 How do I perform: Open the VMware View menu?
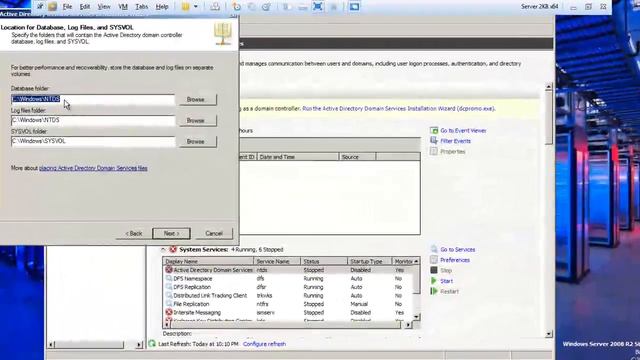click(104, 7)
